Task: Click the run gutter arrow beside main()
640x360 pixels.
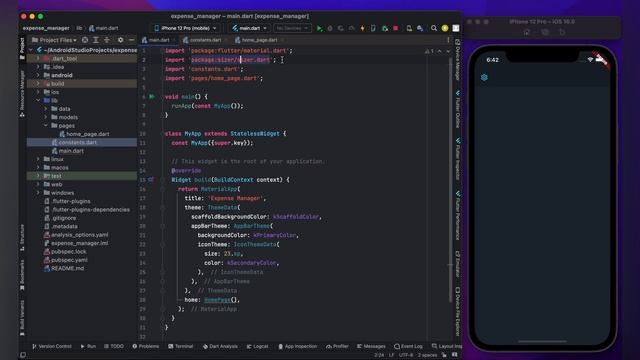Action: (152, 97)
